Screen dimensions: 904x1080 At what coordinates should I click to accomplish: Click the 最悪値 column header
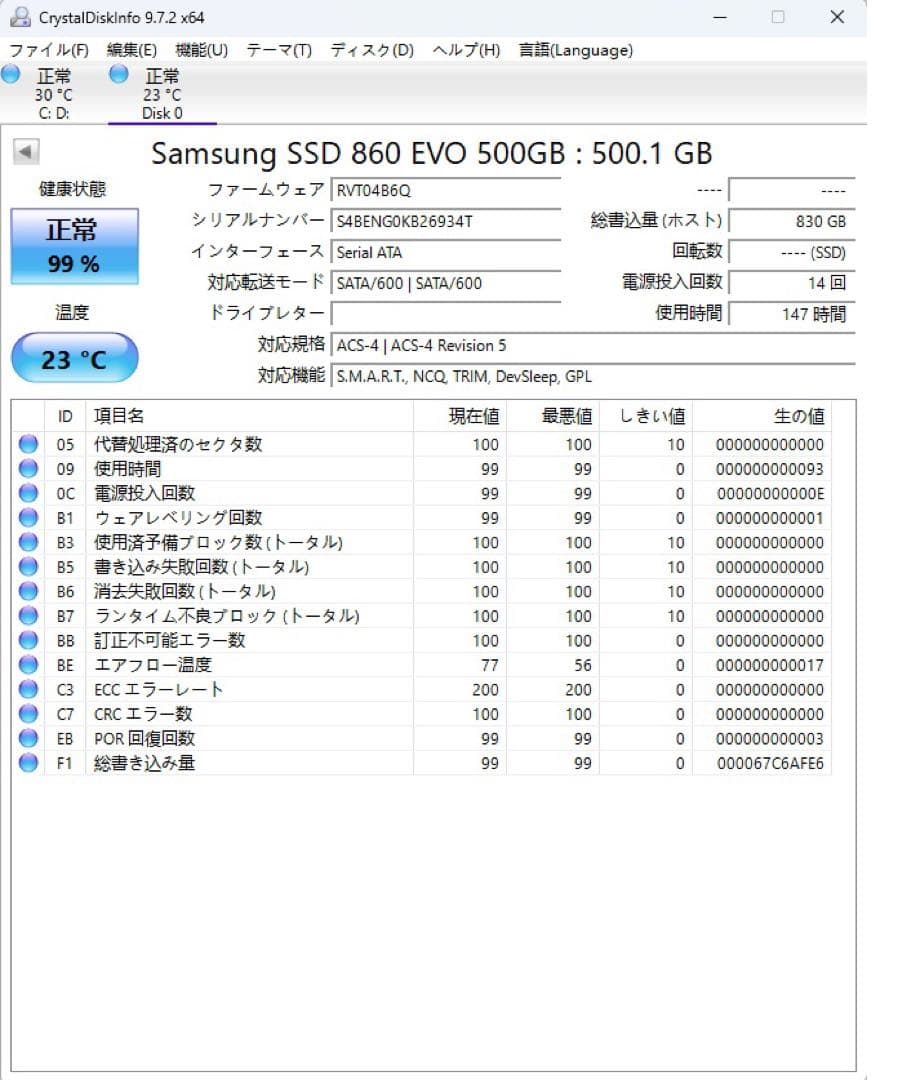click(x=553, y=416)
